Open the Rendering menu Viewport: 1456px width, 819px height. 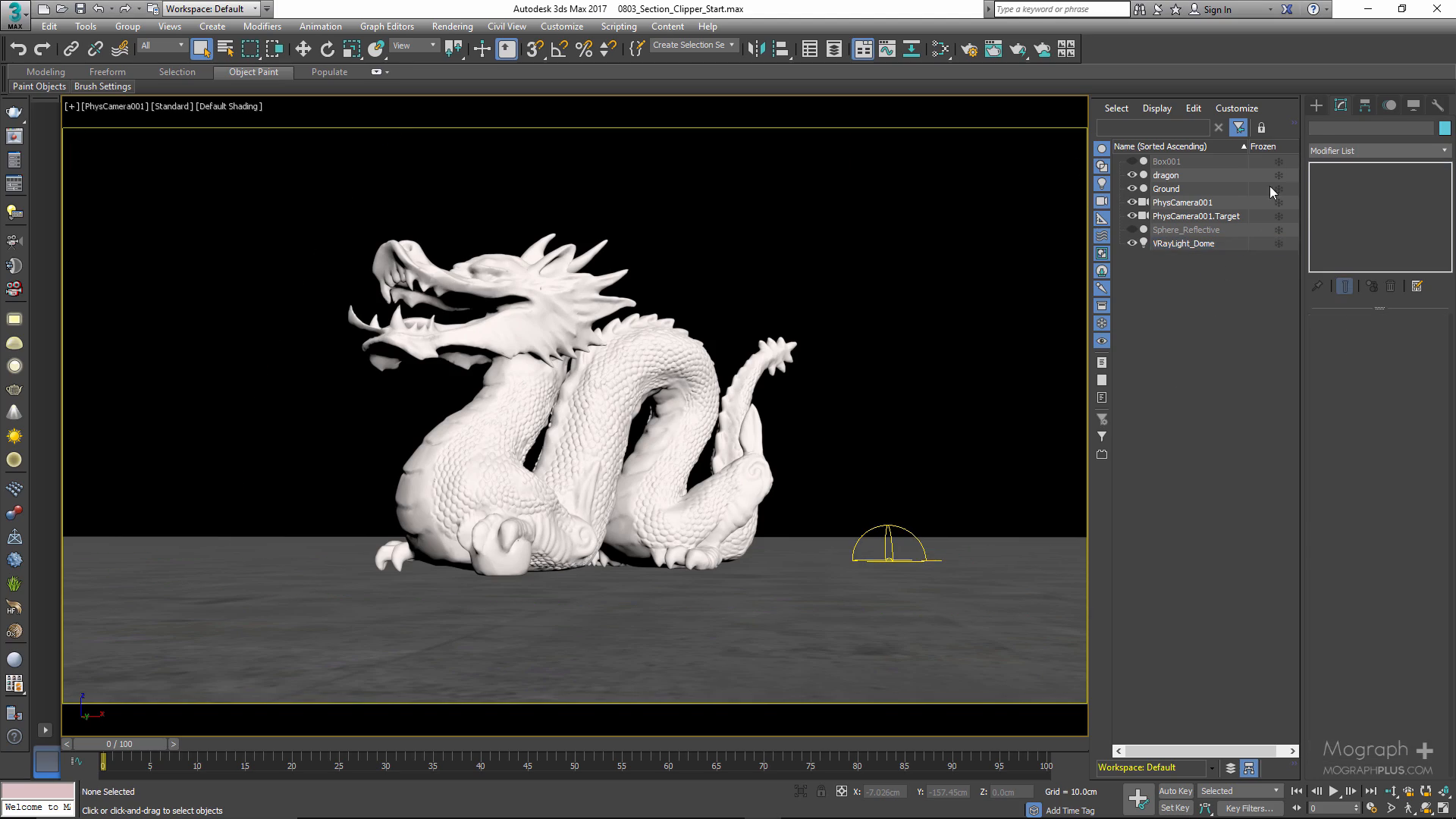tap(452, 27)
